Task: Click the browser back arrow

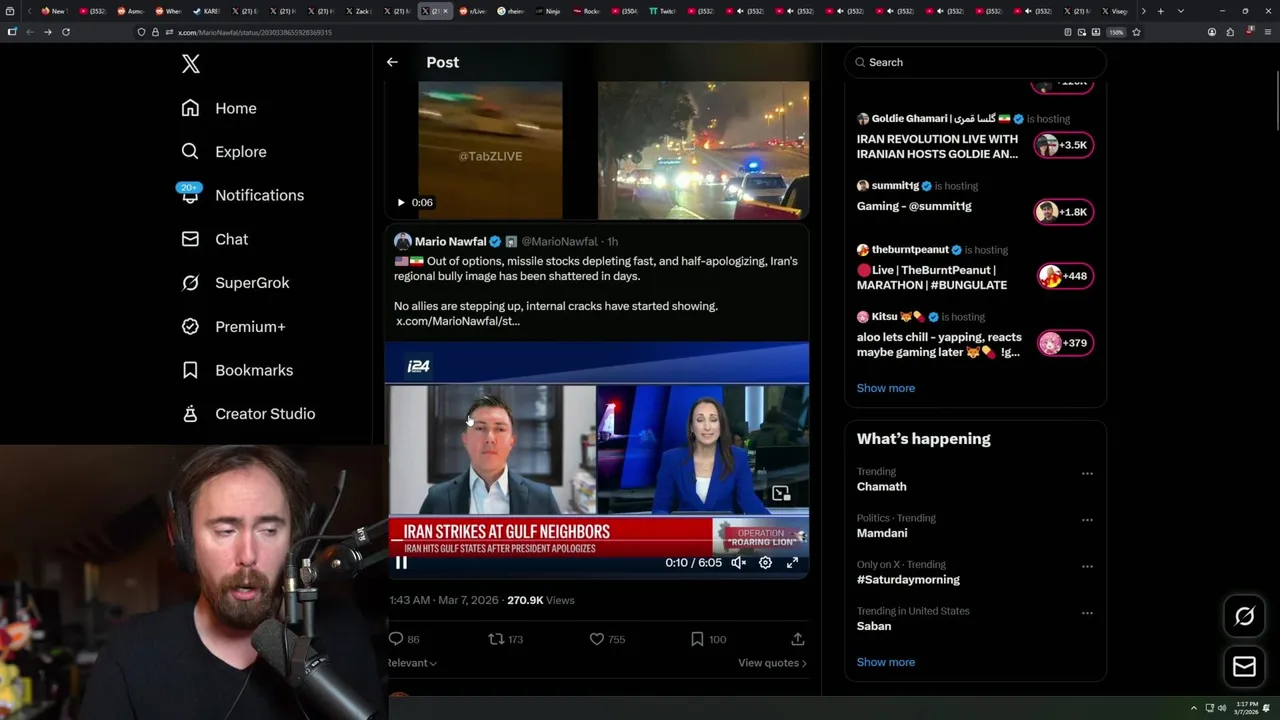Action: pos(30,32)
